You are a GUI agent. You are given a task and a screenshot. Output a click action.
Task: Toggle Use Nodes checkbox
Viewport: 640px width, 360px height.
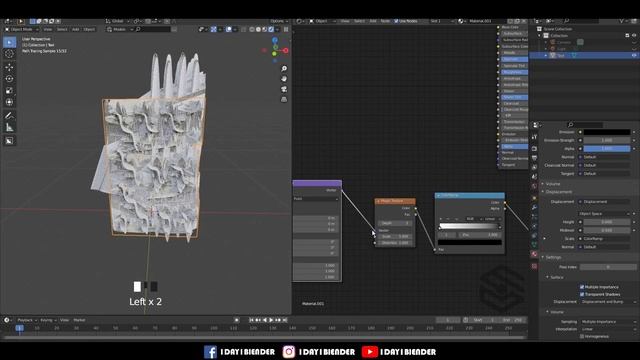coord(396,21)
